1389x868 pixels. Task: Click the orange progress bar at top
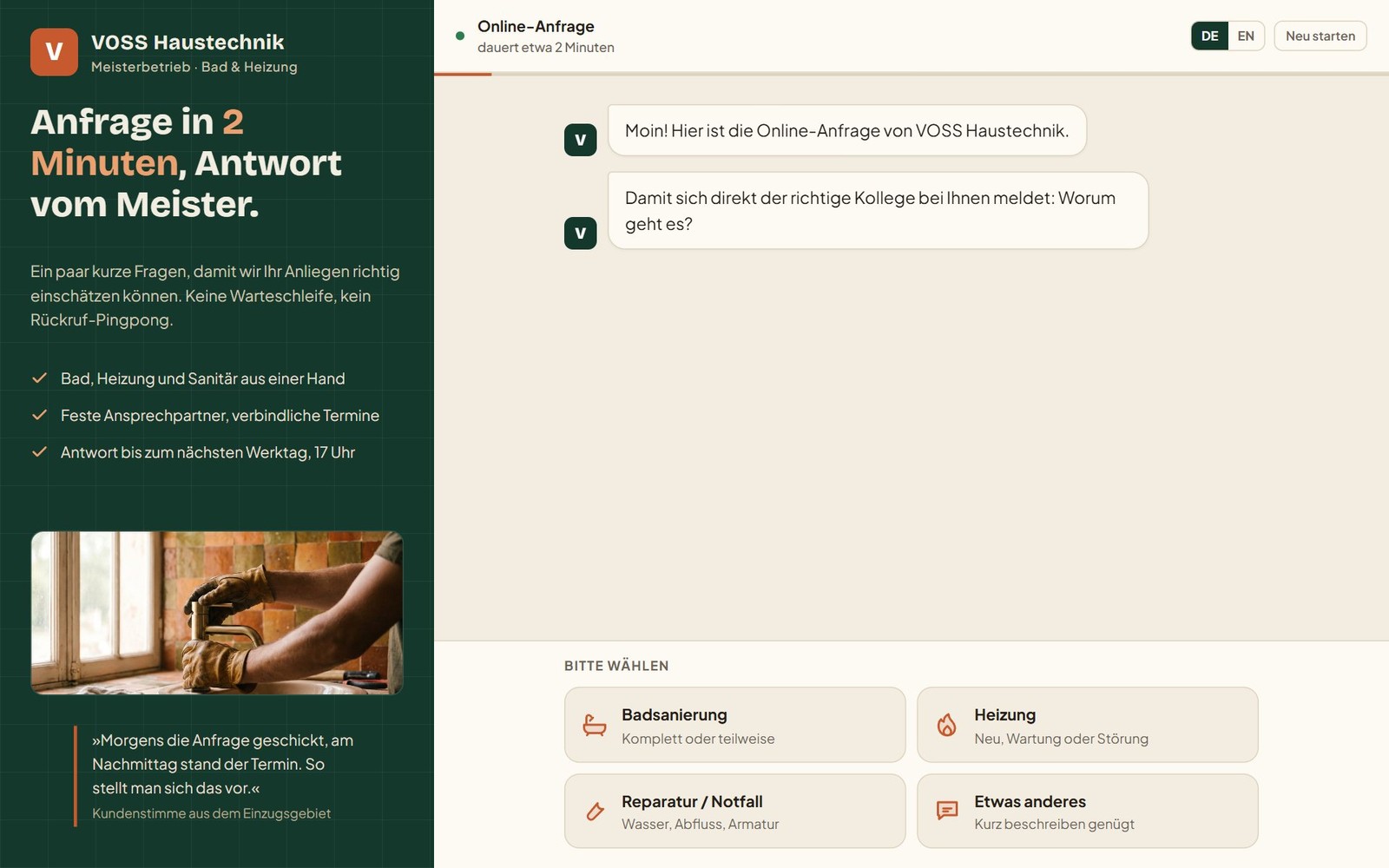pyautogui.click(x=463, y=74)
